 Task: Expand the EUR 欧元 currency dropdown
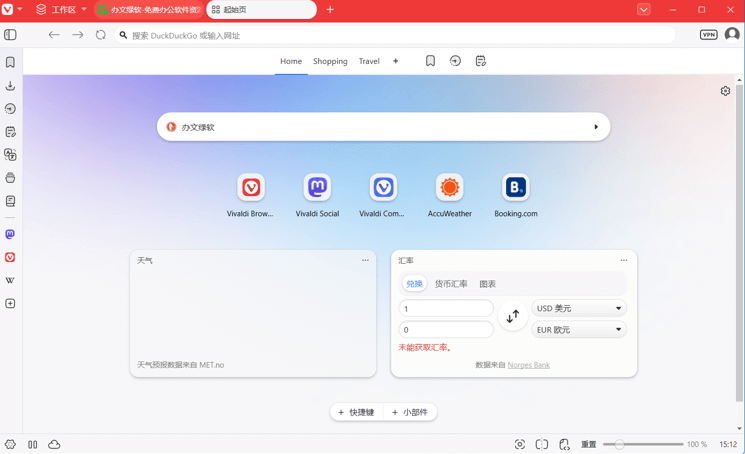click(578, 329)
